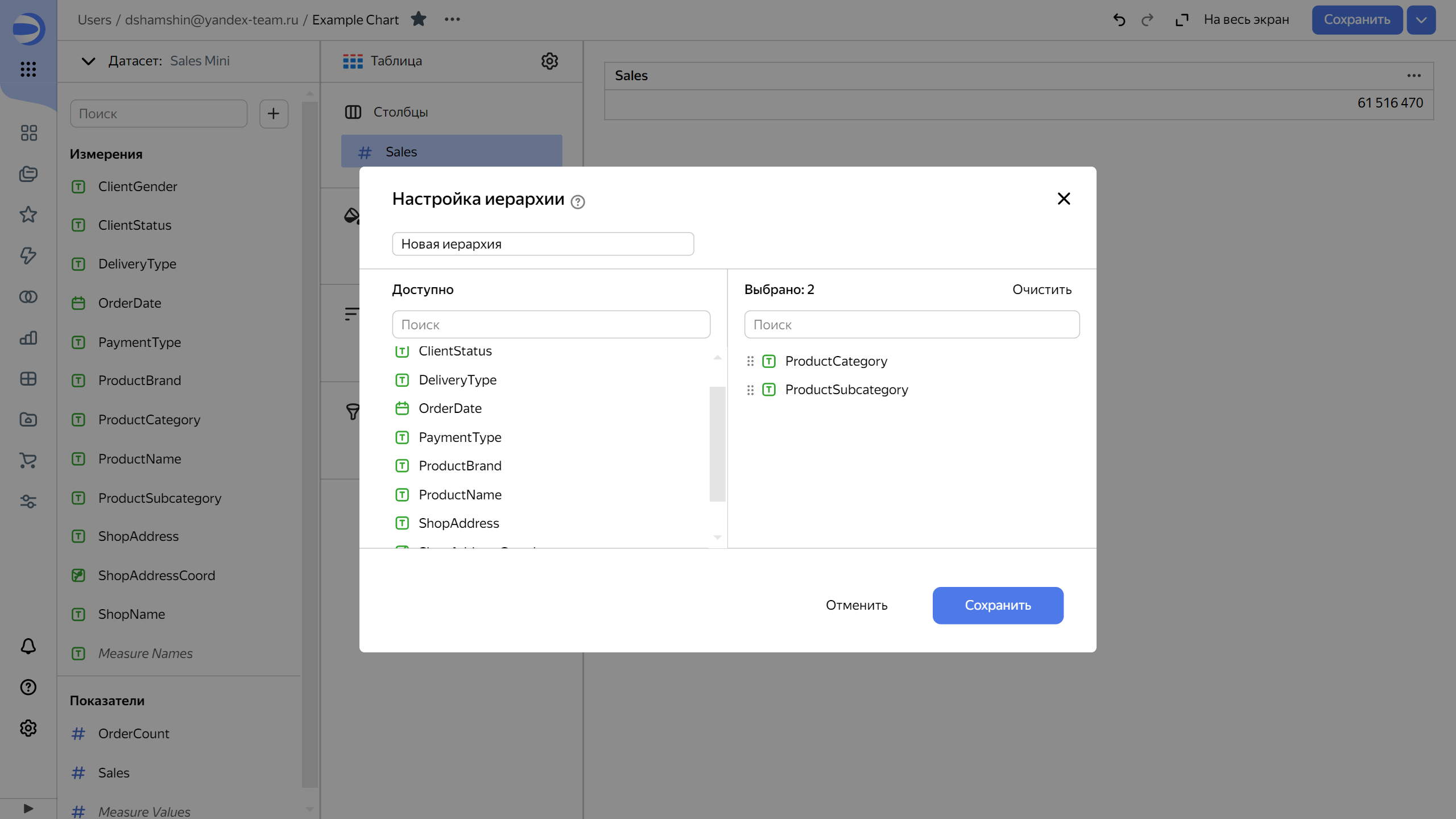Click the Новая иерархия name input field
The width and height of the screenshot is (1456, 819).
click(x=542, y=243)
